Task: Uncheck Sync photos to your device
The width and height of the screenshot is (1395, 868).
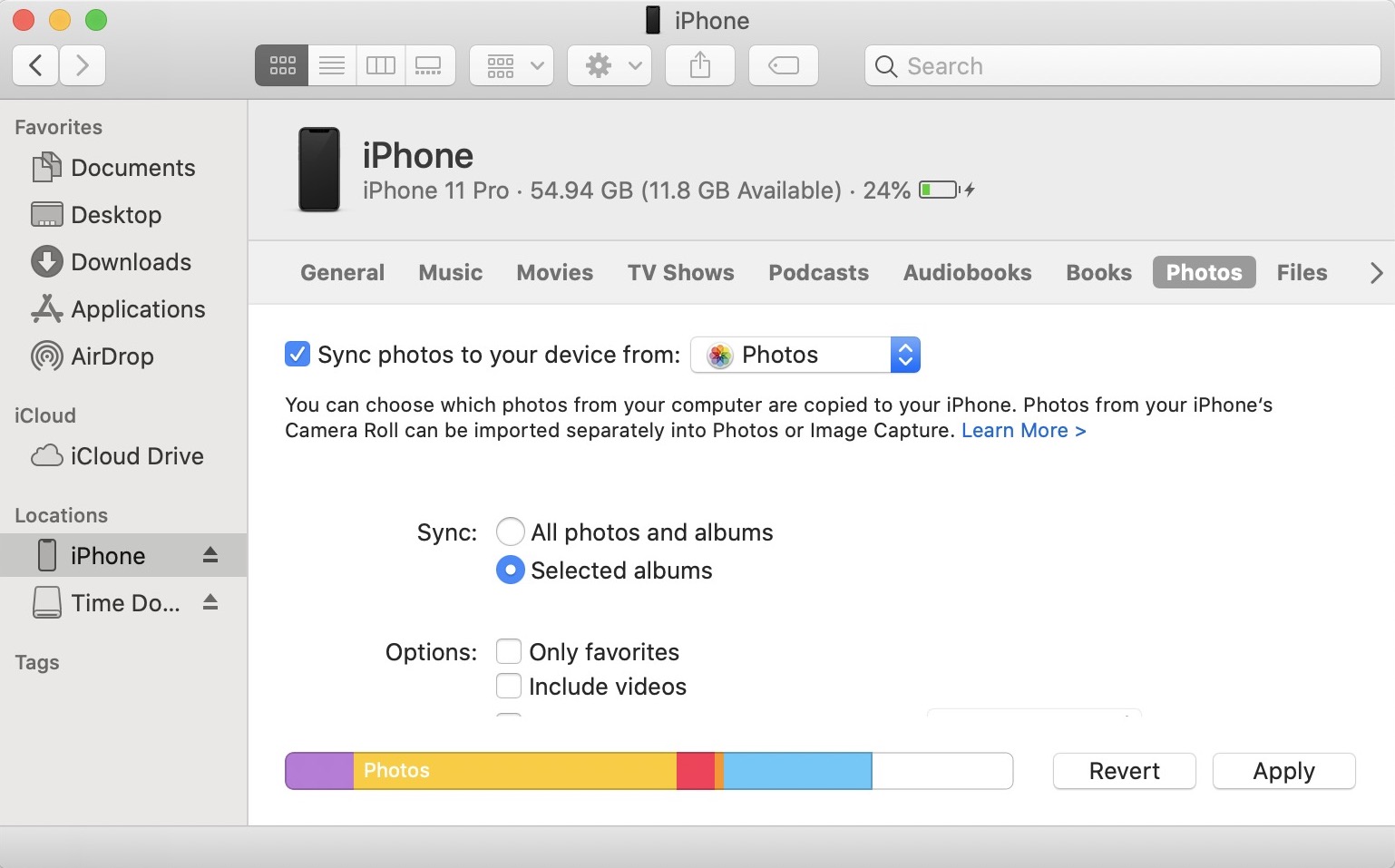Action: [298, 354]
